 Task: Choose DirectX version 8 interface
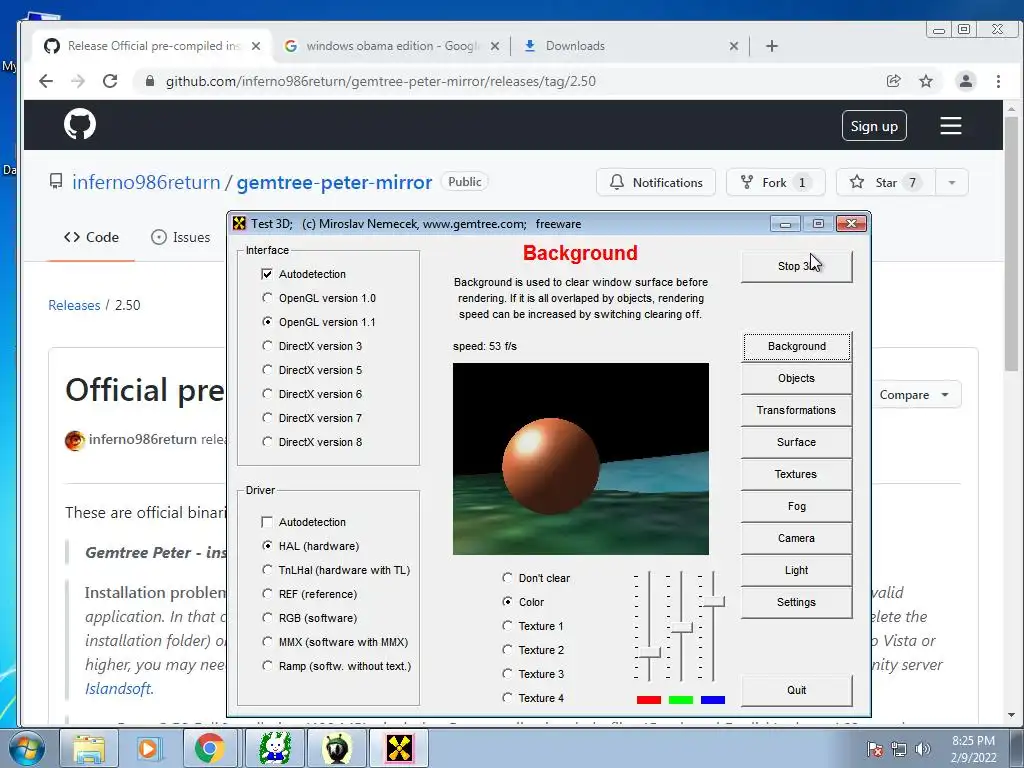pyautogui.click(x=267, y=442)
